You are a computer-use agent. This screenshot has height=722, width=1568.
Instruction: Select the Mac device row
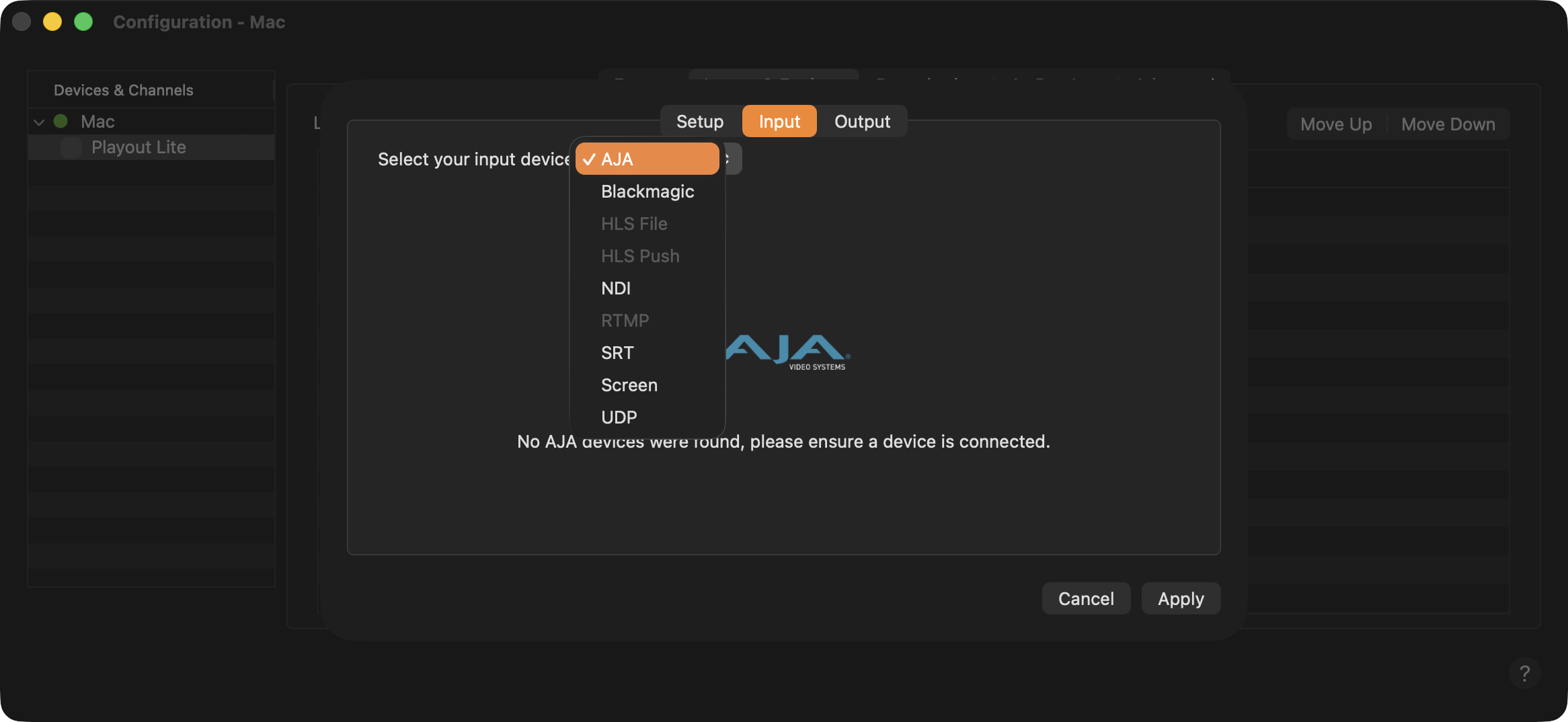(151, 122)
